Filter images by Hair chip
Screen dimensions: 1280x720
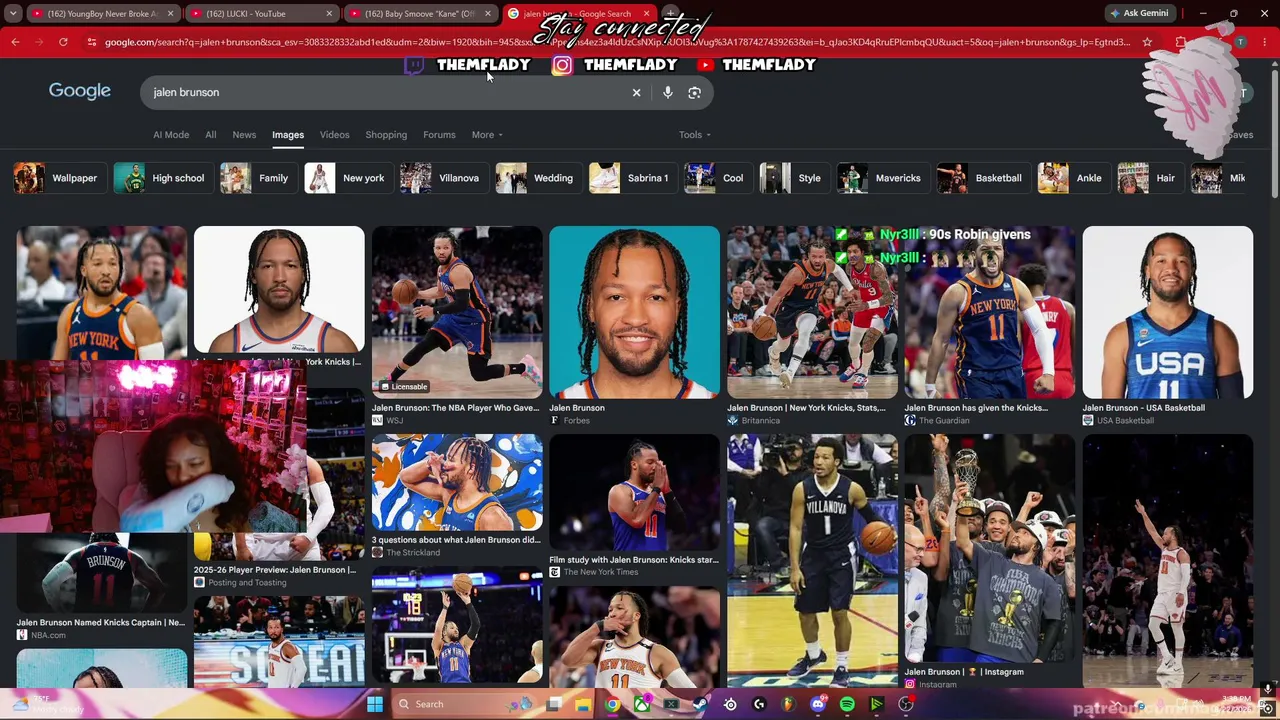(1149, 178)
